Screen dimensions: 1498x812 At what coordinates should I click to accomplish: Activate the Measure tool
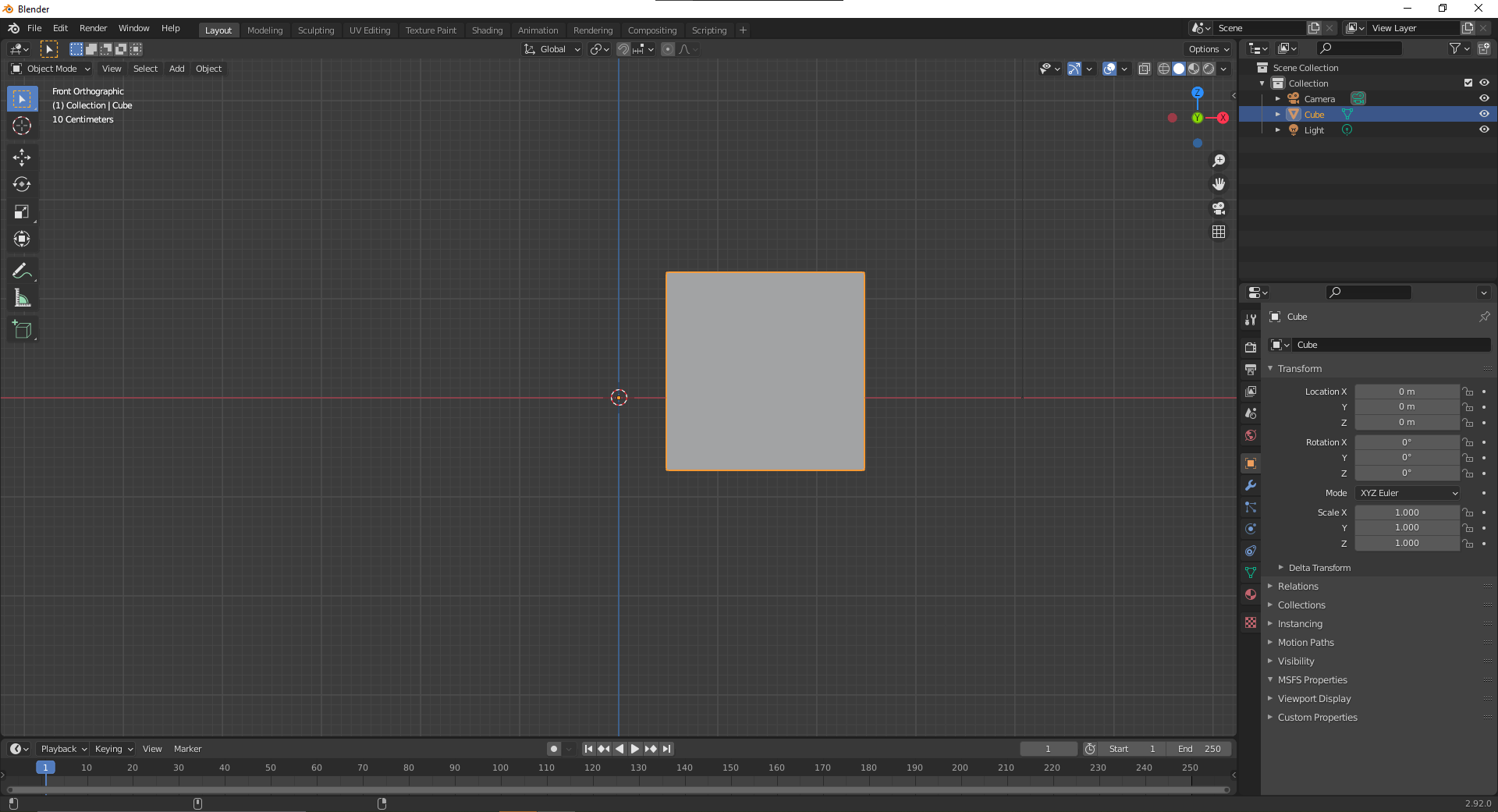pyautogui.click(x=22, y=297)
